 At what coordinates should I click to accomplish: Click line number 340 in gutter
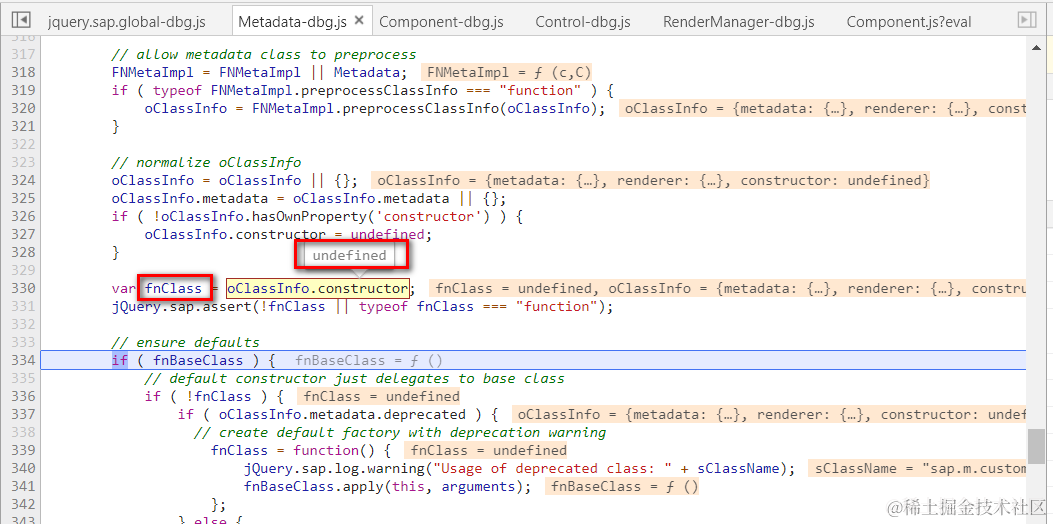click(24, 468)
